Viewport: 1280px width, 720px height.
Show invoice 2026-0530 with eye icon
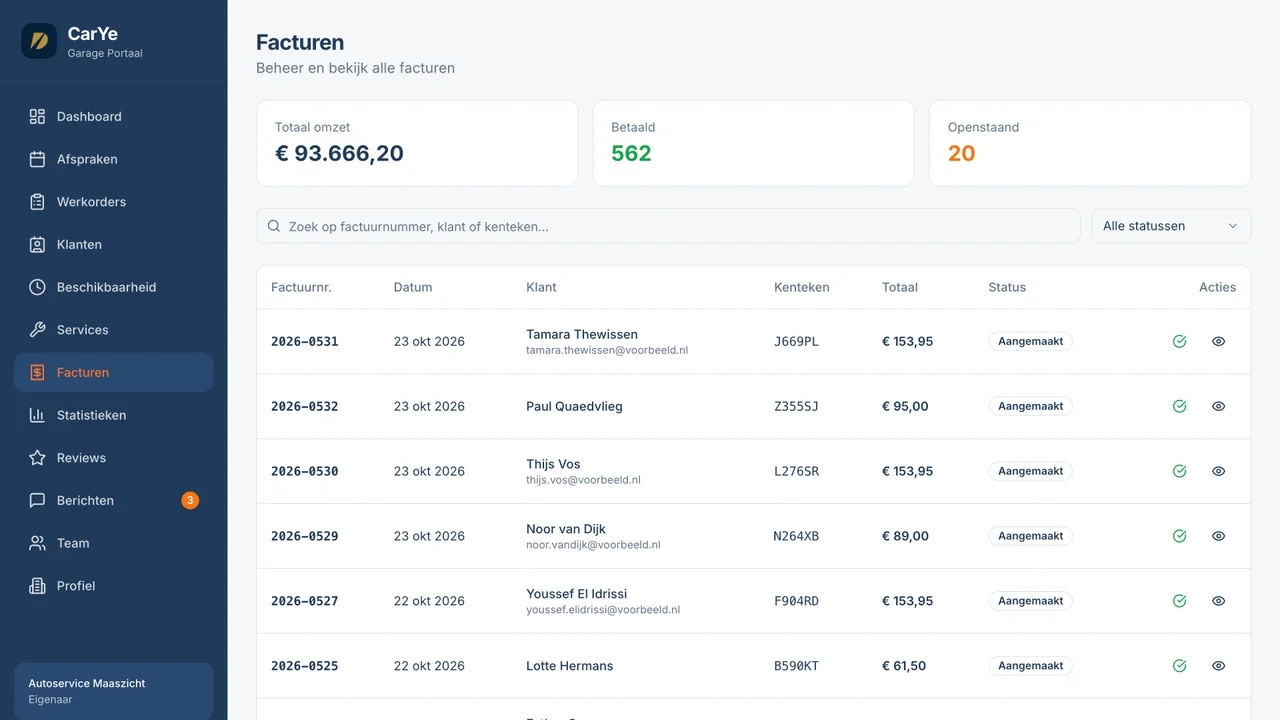(1218, 471)
